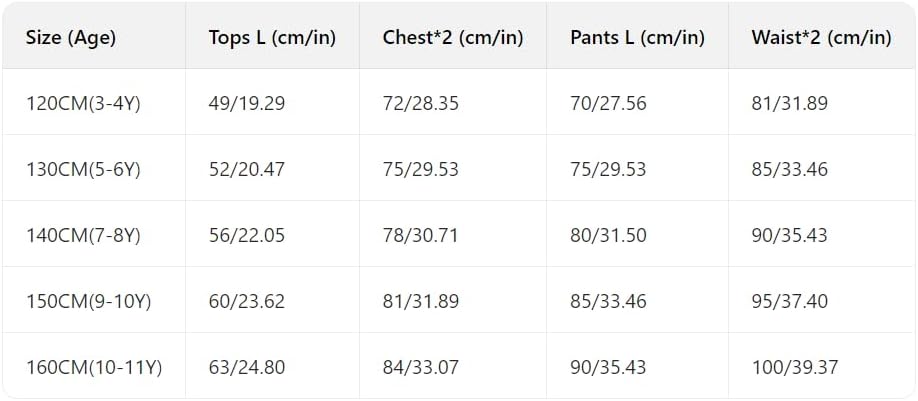The width and height of the screenshot is (918, 401).
Task: Select the 100/39.37 waist measurement
Action: pyautogui.click(x=795, y=367)
